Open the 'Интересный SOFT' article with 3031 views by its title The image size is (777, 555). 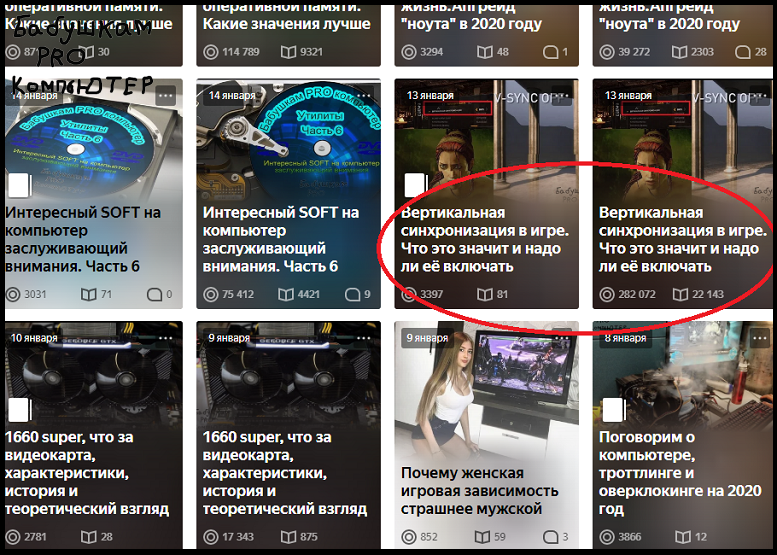tap(83, 240)
